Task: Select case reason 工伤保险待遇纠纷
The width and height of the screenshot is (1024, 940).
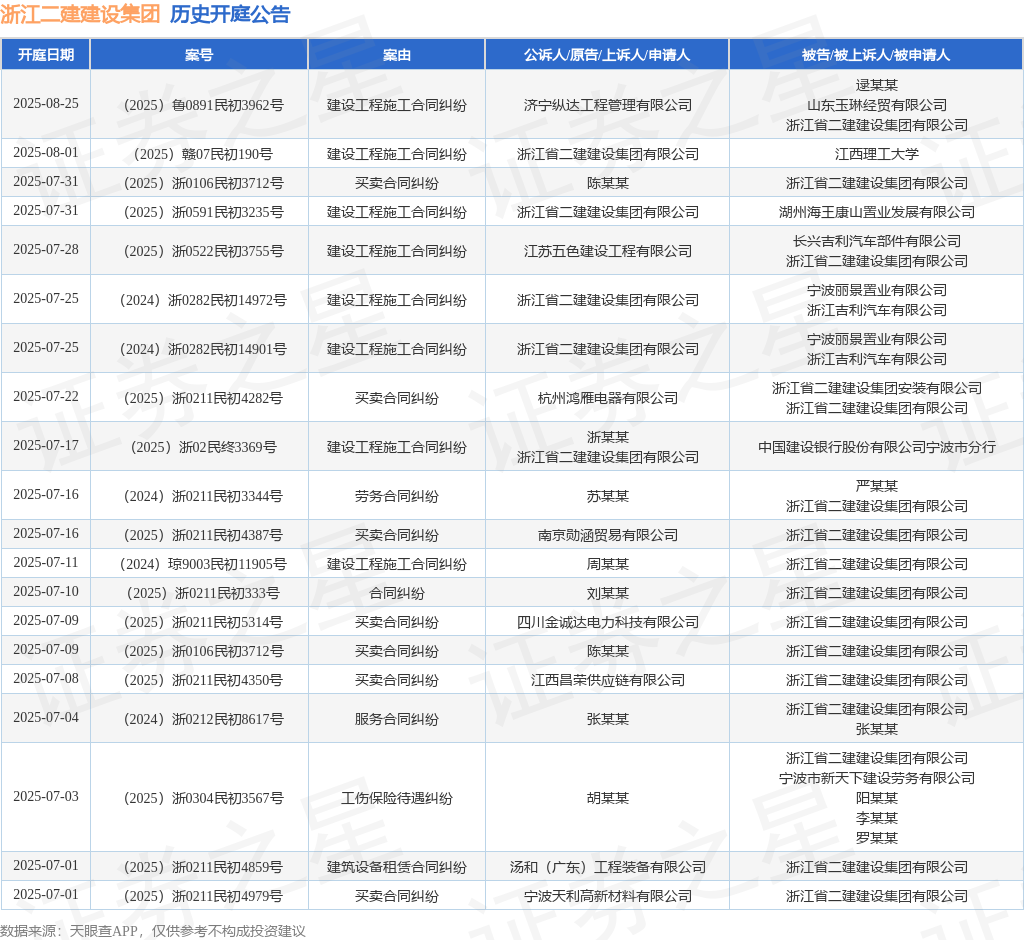Action: (x=396, y=798)
